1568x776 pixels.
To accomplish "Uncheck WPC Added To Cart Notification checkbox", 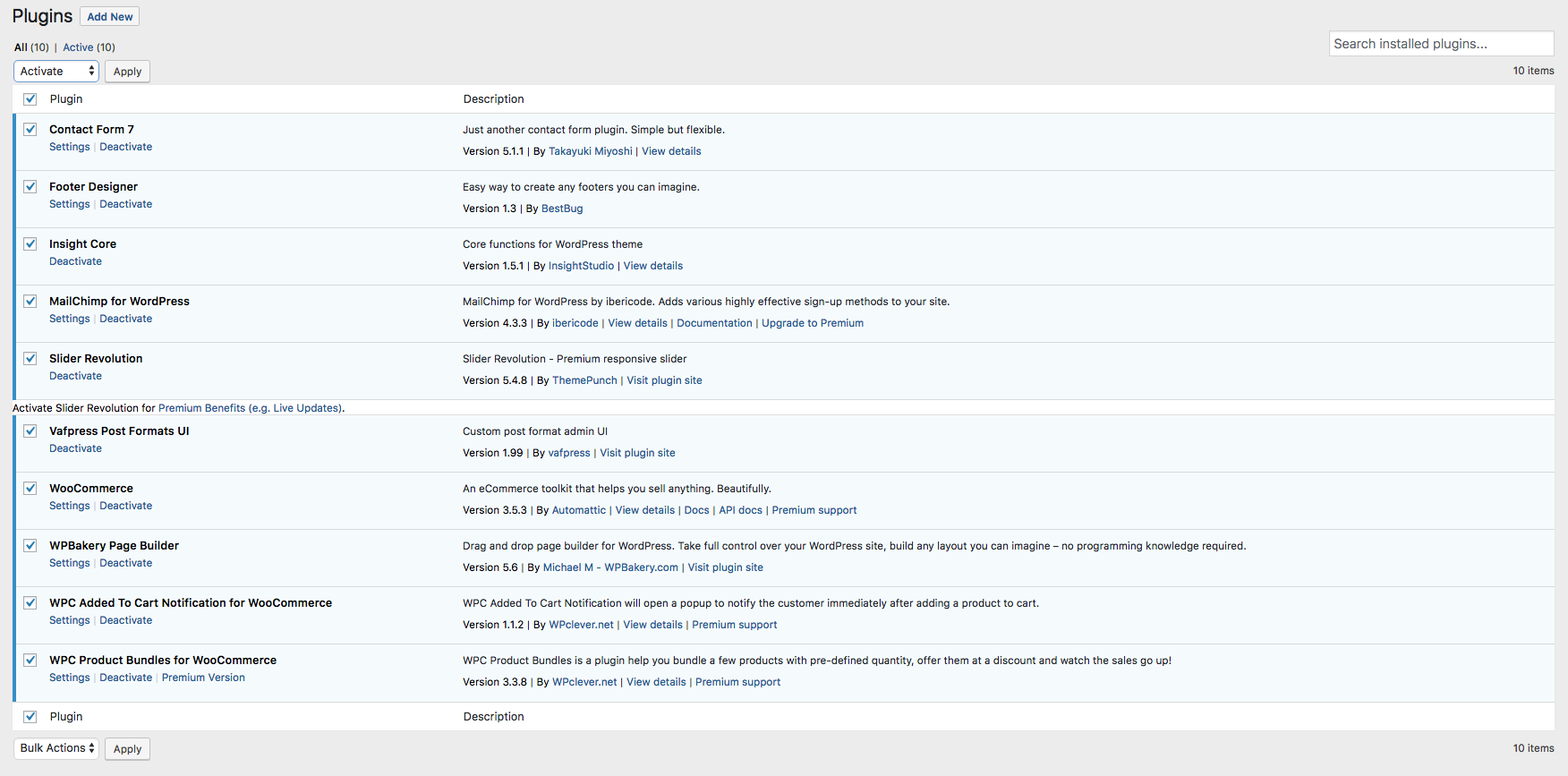I will [30, 603].
